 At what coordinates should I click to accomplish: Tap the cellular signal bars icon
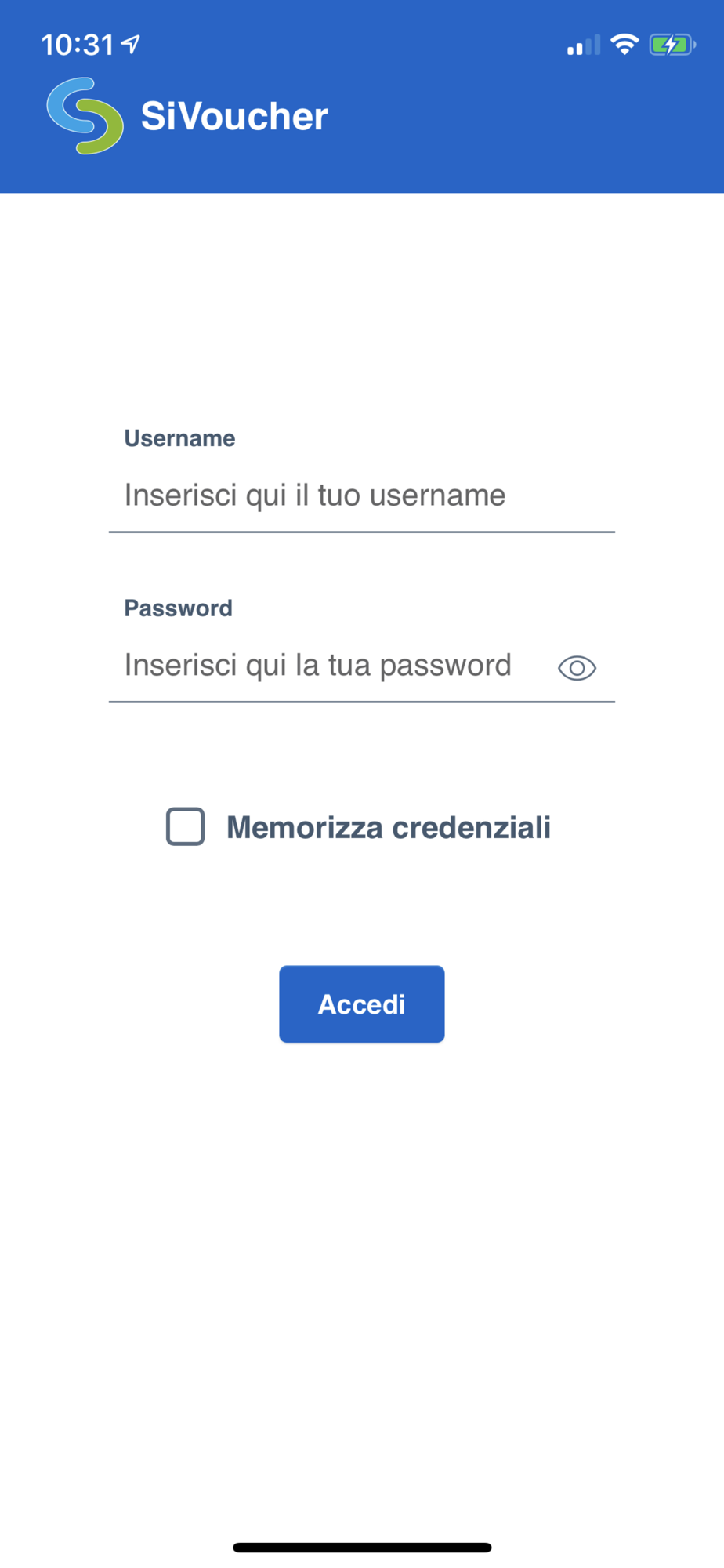coord(583,45)
